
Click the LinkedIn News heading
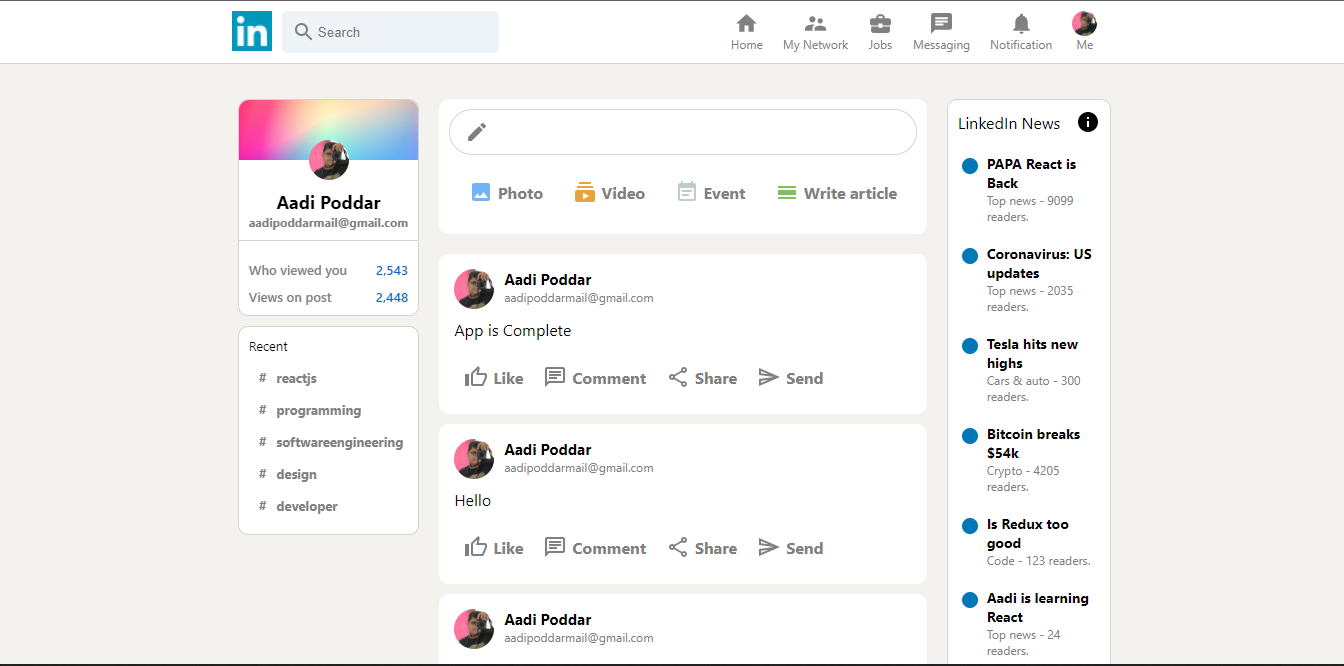point(1009,124)
